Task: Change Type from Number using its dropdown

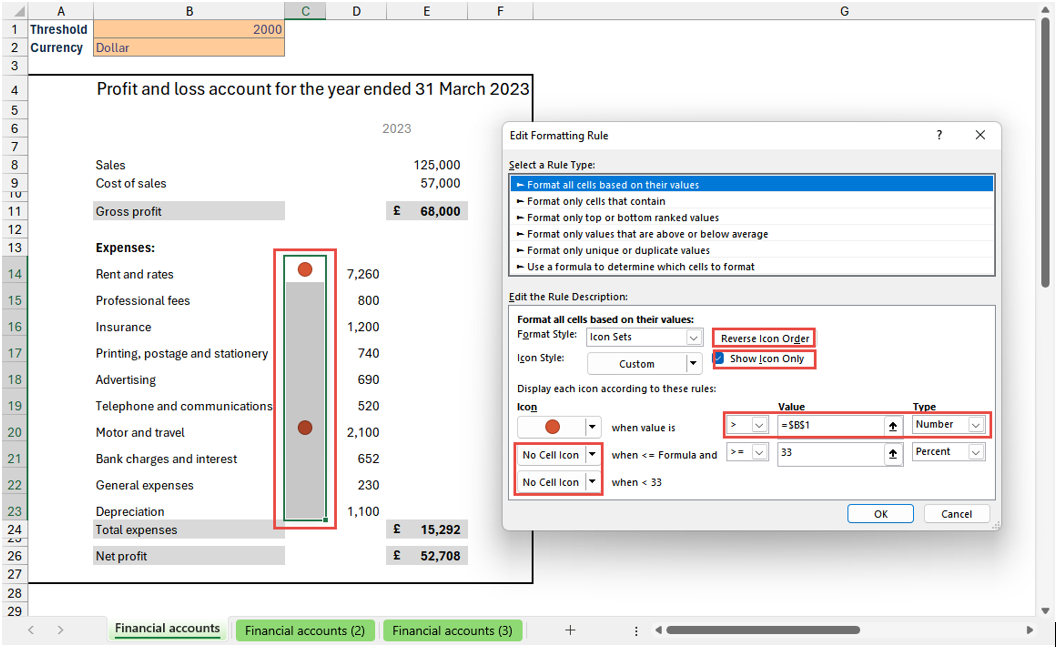Action: (x=975, y=425)
